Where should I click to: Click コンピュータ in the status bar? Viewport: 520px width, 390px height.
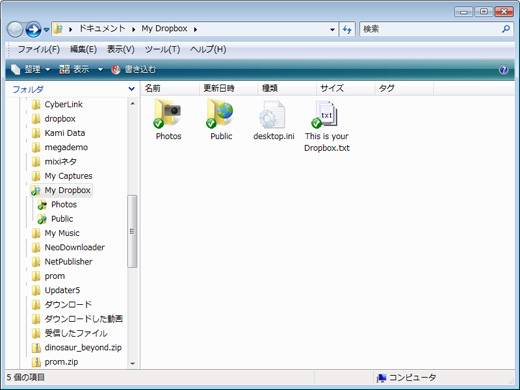pyautogui.click(x=406, y=378)
